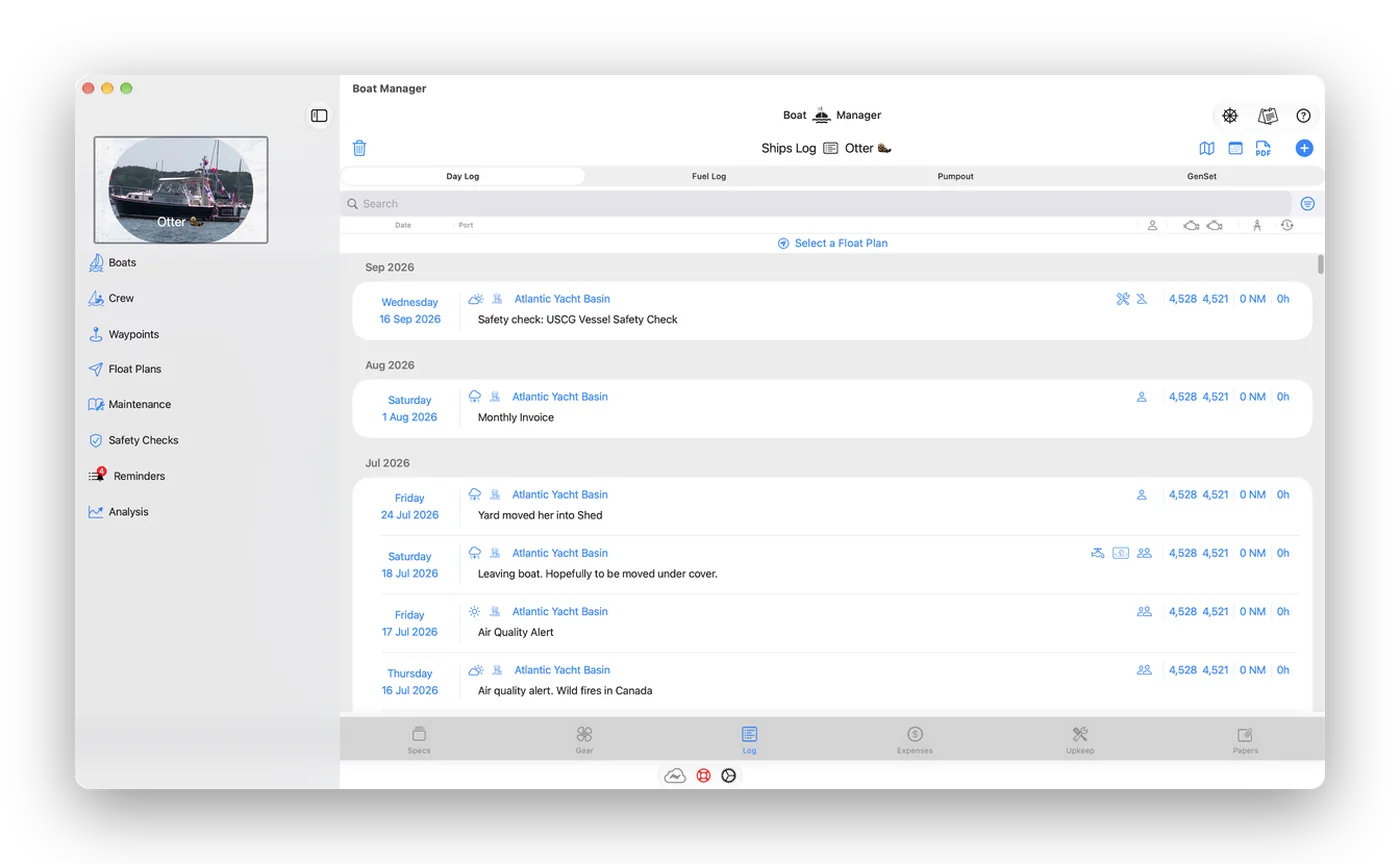Switch to GenSet tab
Viewport: 1400px width, 864px height.
click(x=1202, y=176)
